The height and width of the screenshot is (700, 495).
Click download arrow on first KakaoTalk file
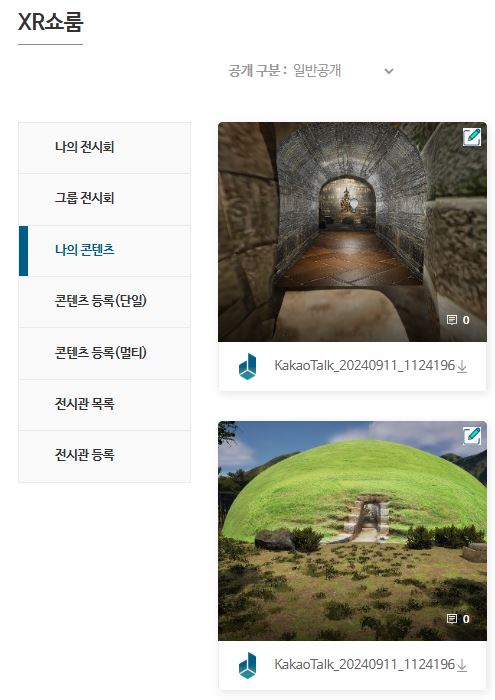[x=462, y=367]
